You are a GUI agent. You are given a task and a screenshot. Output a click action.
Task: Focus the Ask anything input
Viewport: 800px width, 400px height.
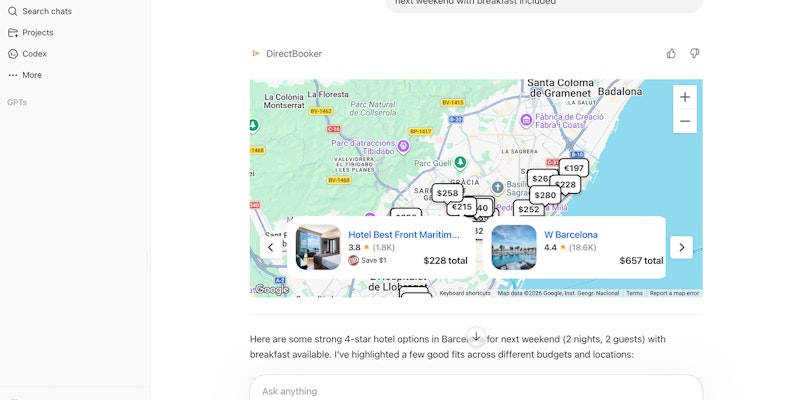(476, 391)
